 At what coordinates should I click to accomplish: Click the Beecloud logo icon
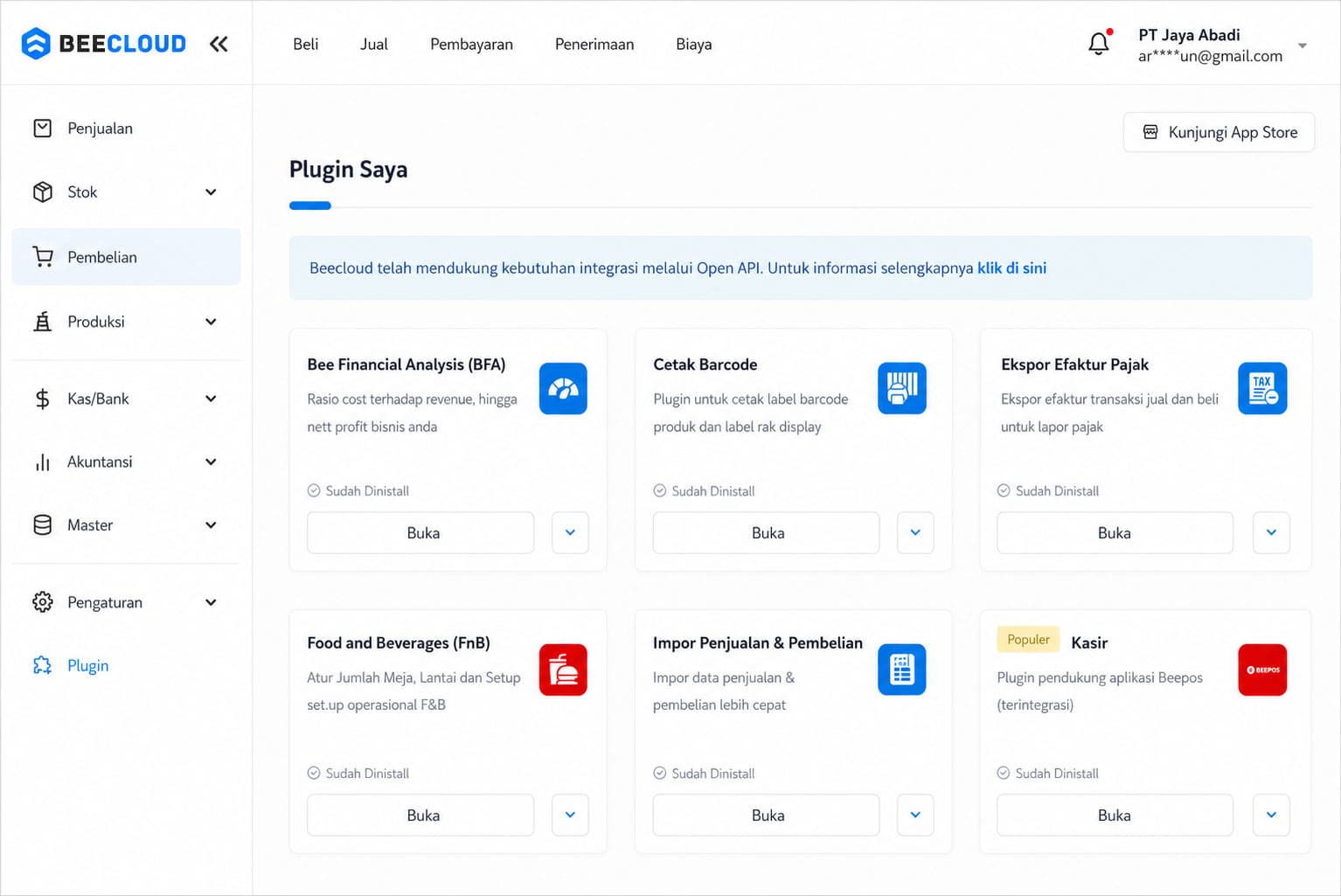(36, 44)
